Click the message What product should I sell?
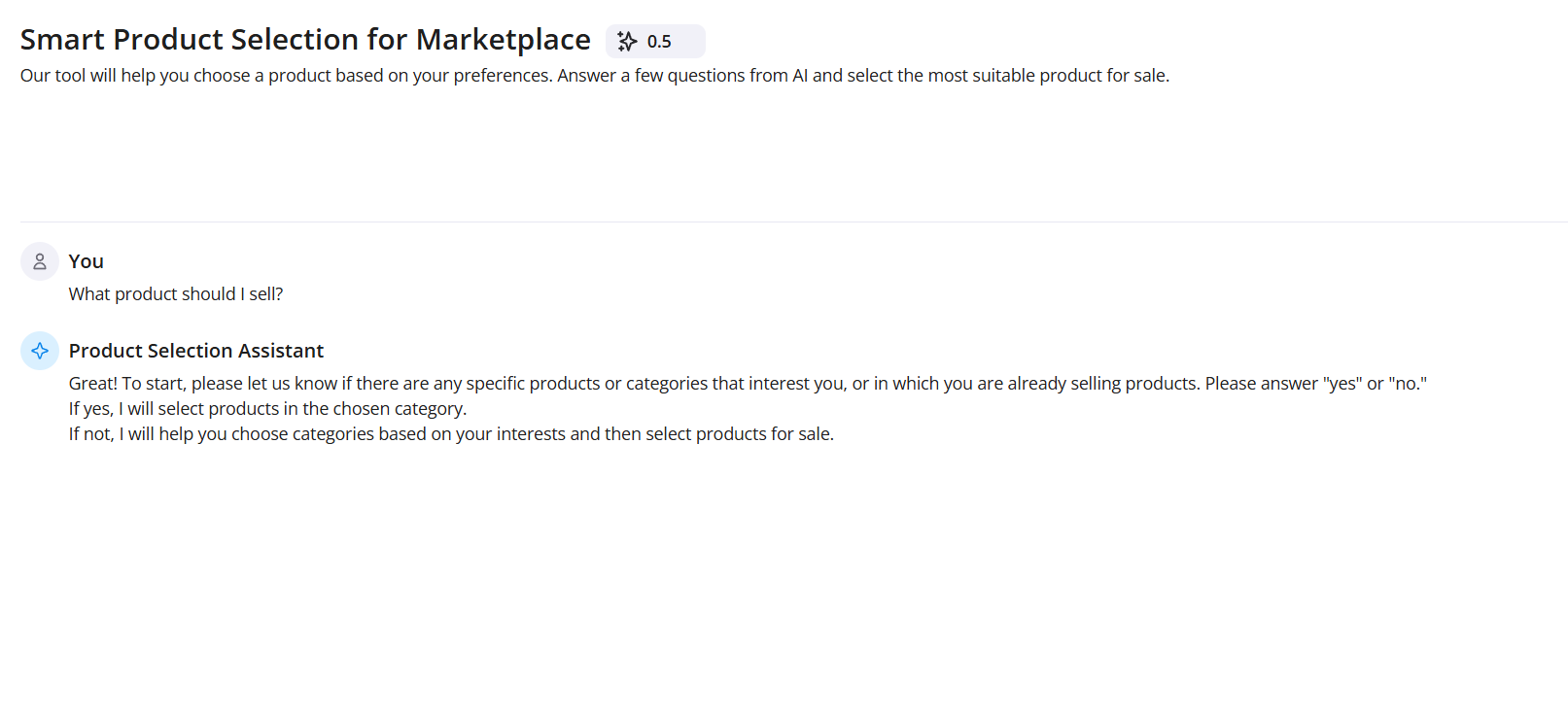Image resolution: width=1568 pixels, height=717 pixels. point(176,294)
